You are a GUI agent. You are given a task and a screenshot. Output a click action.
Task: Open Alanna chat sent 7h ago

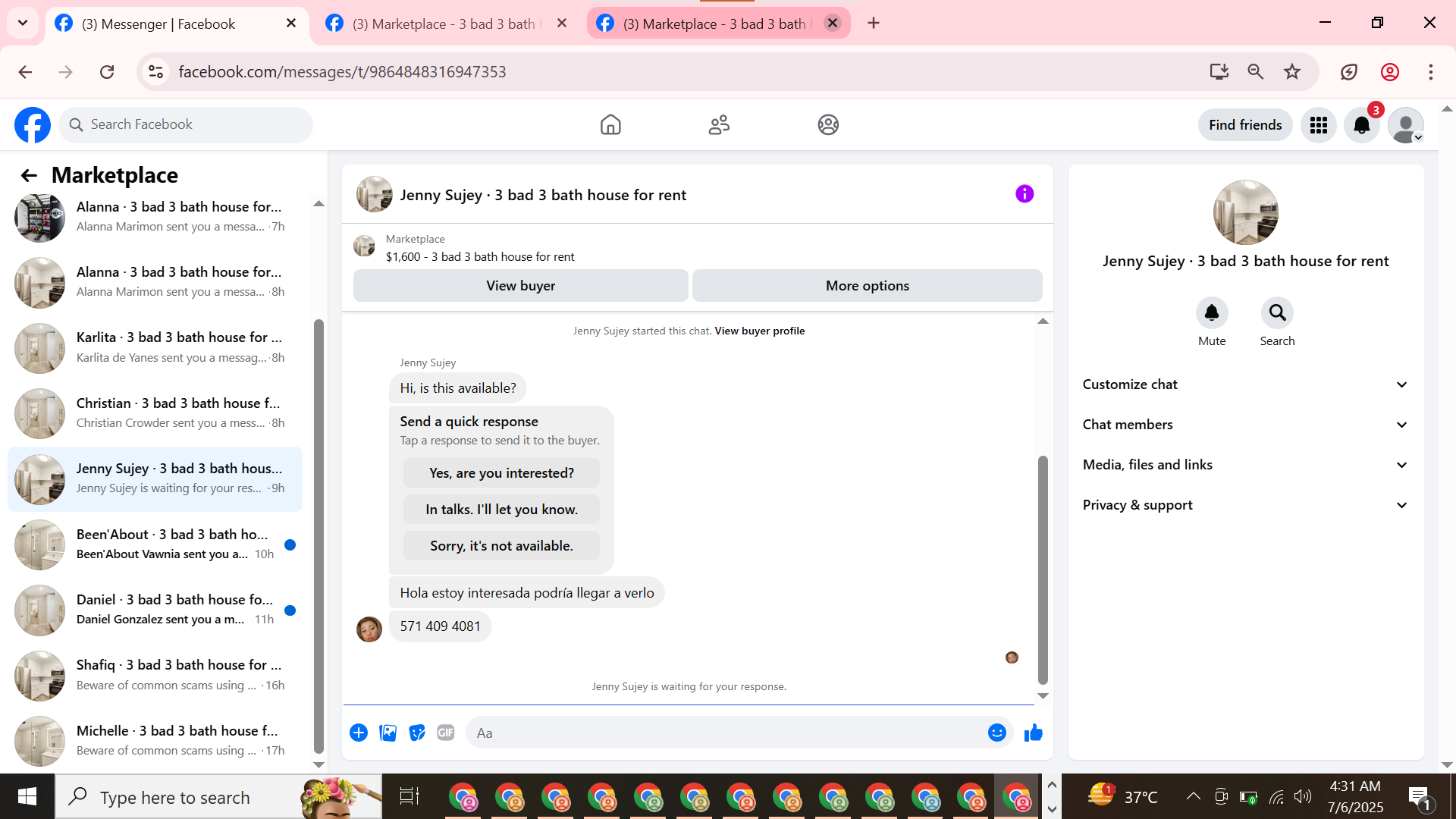tap(155, 217)
